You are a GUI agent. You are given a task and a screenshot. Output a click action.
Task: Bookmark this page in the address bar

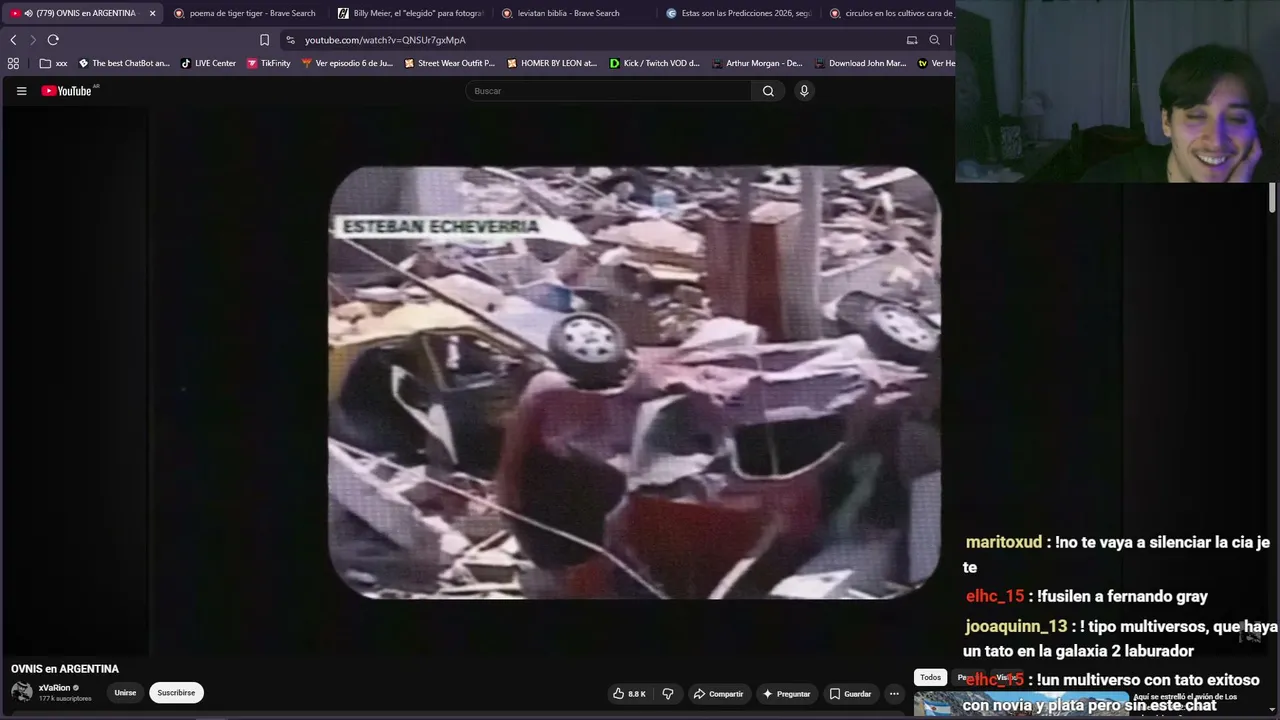(x=264, y=40)
